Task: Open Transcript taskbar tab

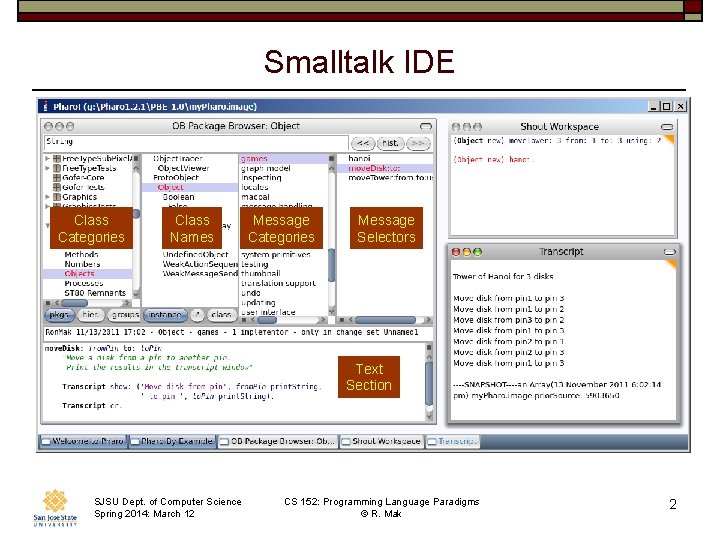Action: [x=452, y=441]
